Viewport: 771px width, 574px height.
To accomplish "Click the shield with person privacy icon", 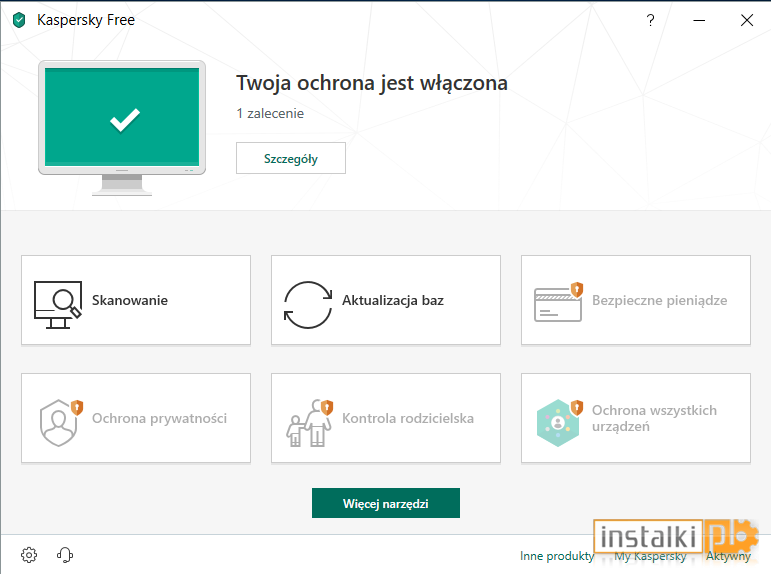I will coord(61,423).
